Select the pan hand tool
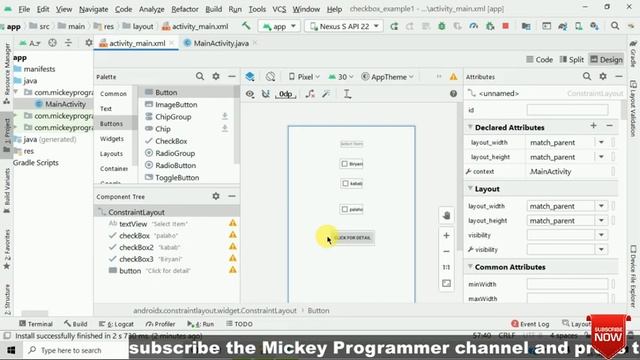The width and height of the screenshot is (640, 360). pos(447,216)
